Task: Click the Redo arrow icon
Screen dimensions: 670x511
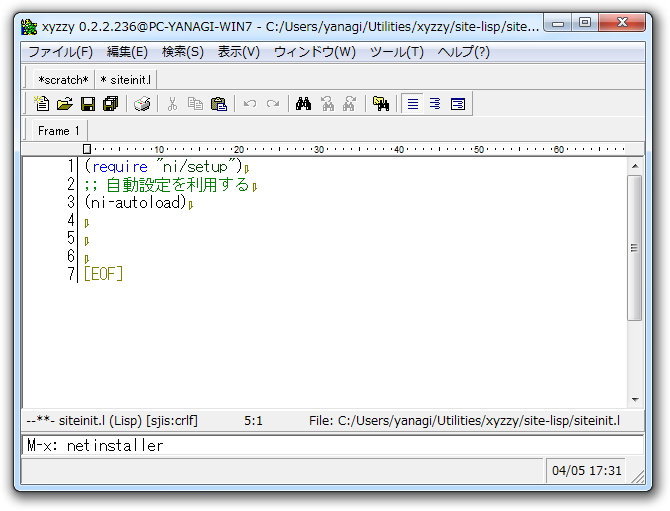Action: pyautogui.click(x=273, y=104)
